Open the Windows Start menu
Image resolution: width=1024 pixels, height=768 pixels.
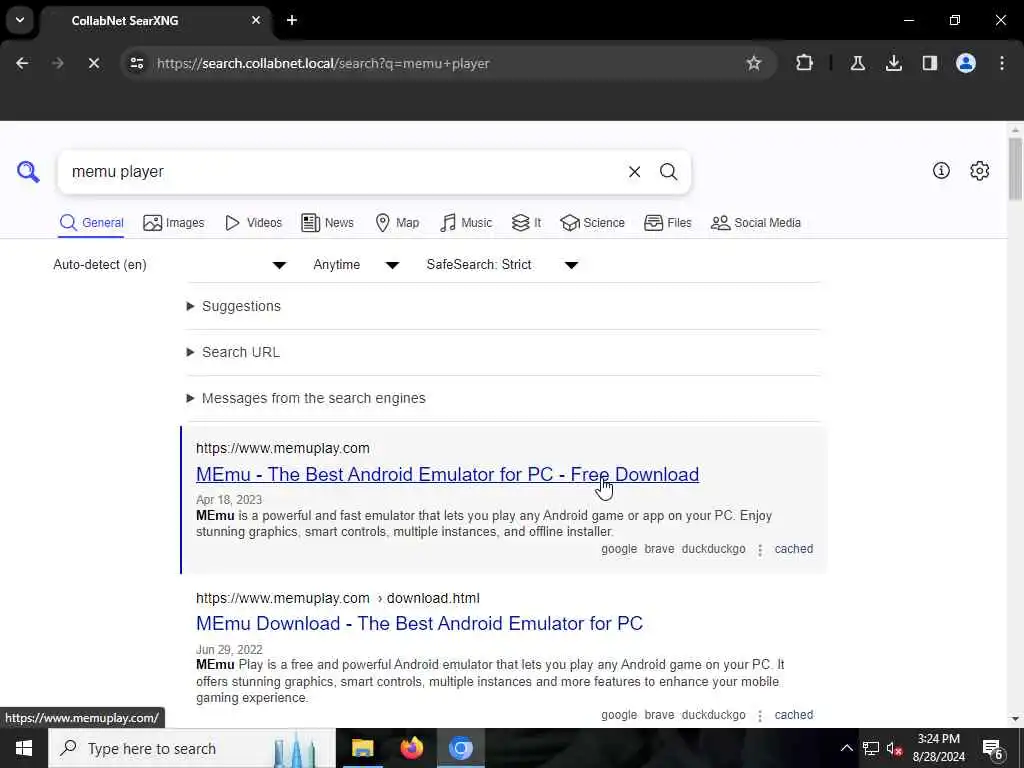(x=24, y=748)
